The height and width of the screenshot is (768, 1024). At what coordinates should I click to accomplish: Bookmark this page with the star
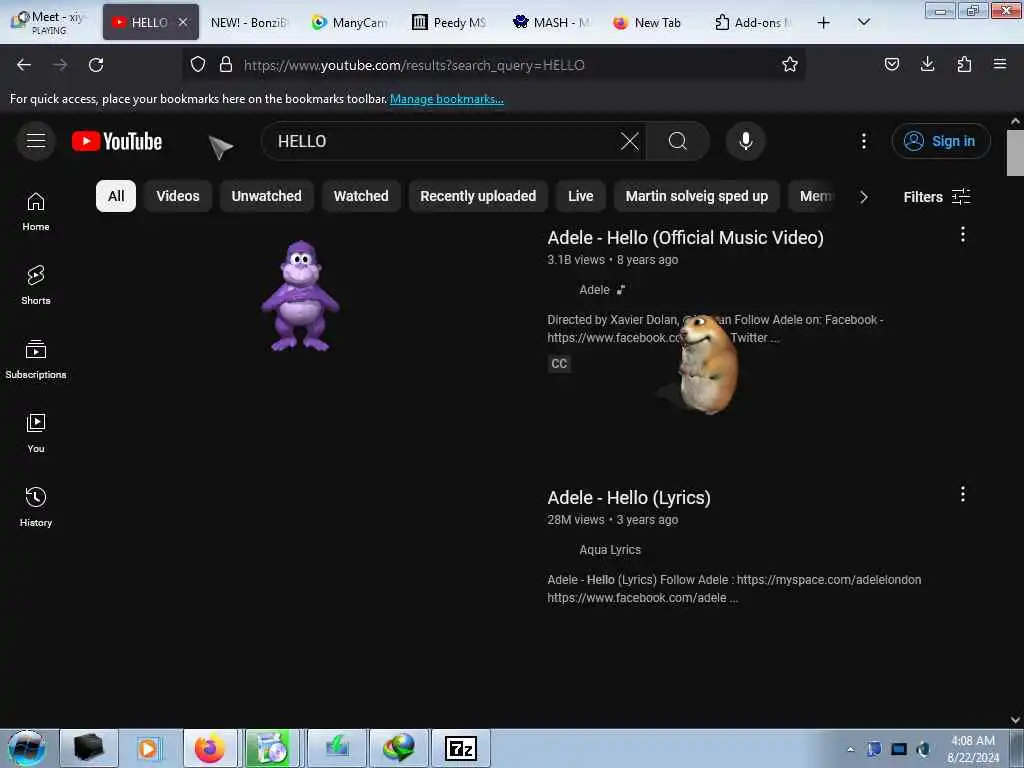click(x=790, y=65)
